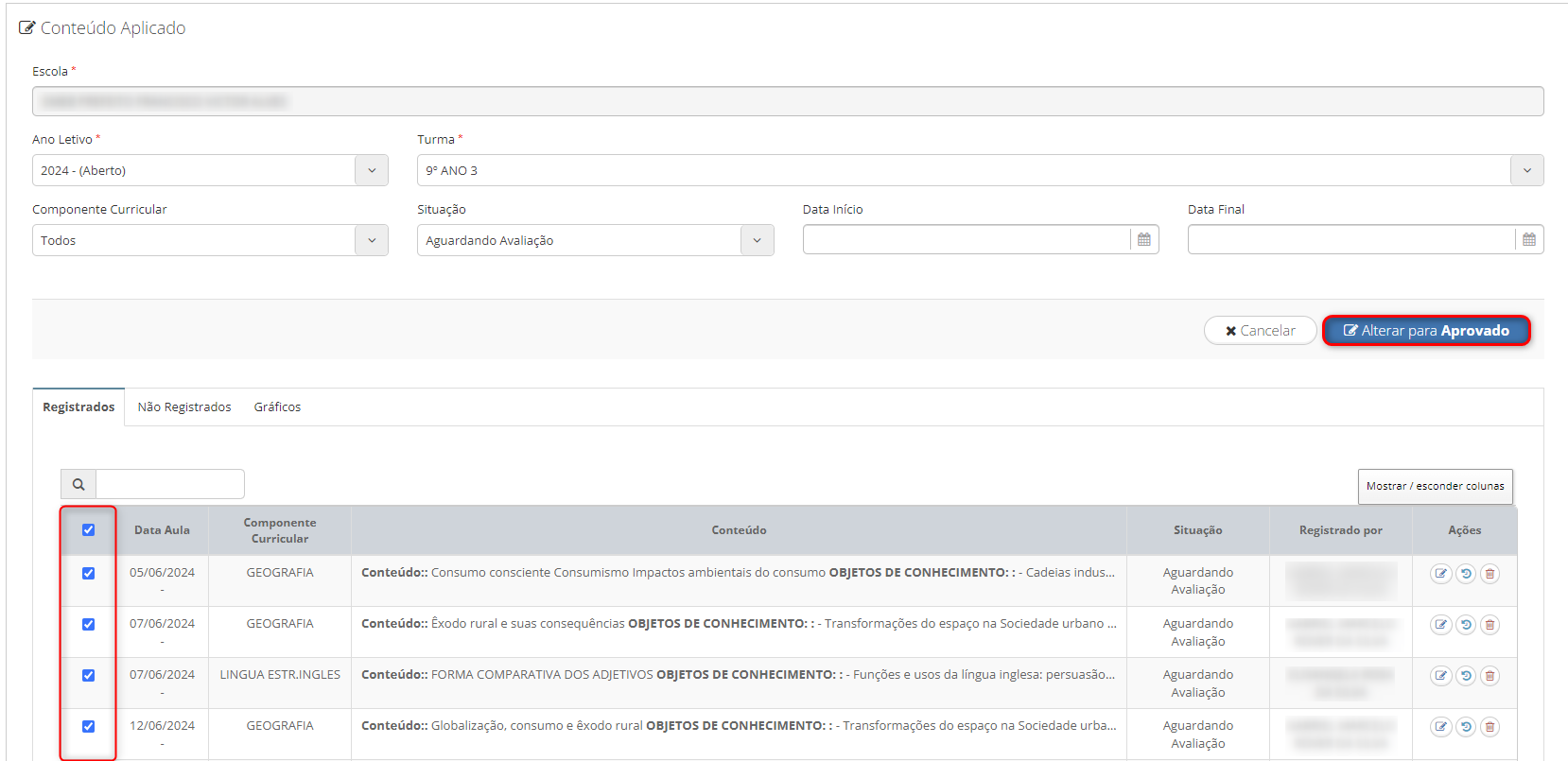Open the Data Final calendar picker
Screen dimensions: 1568x761
1529,240
